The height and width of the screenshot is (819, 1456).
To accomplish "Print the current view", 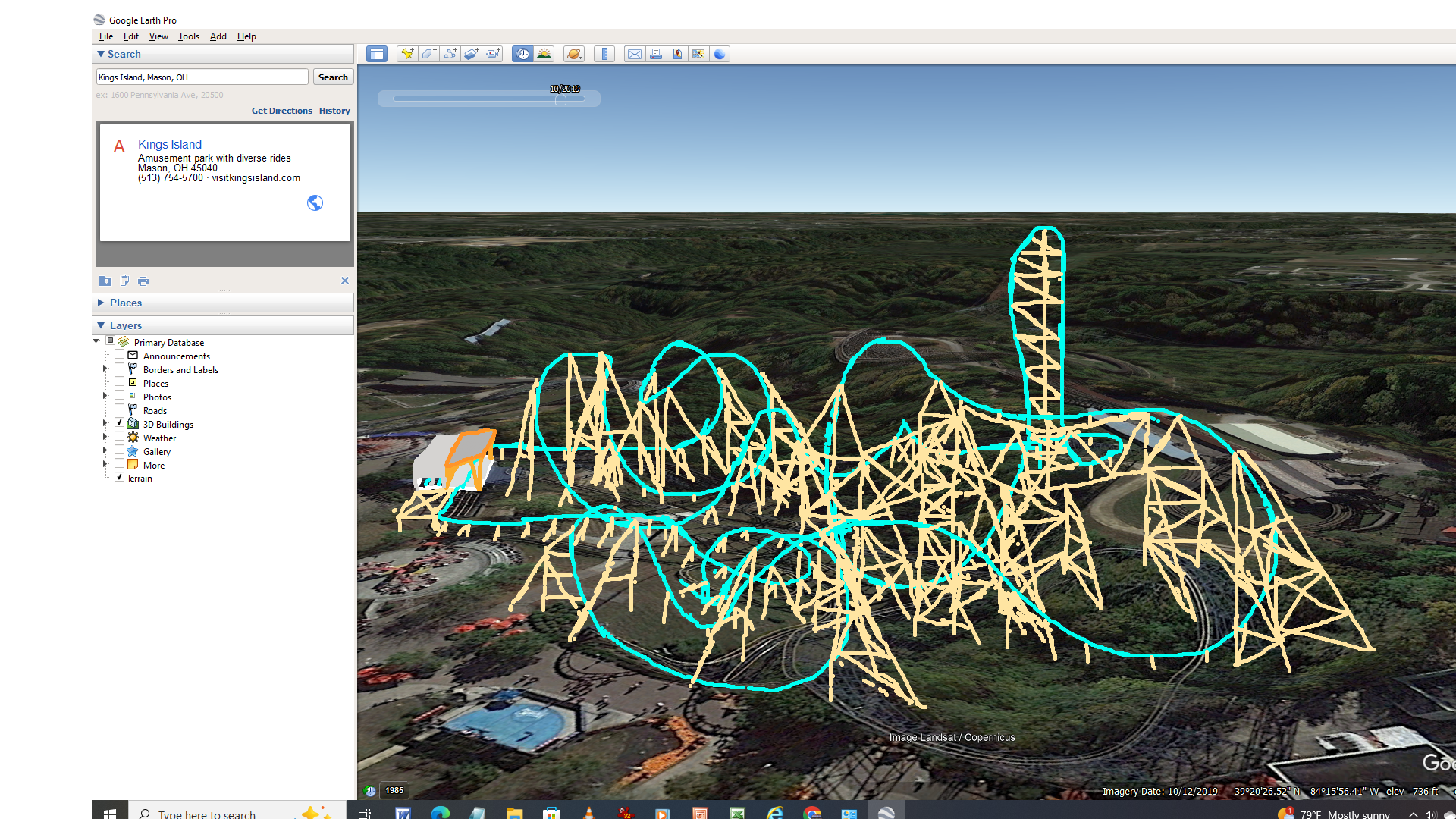I will pos(656,54).
